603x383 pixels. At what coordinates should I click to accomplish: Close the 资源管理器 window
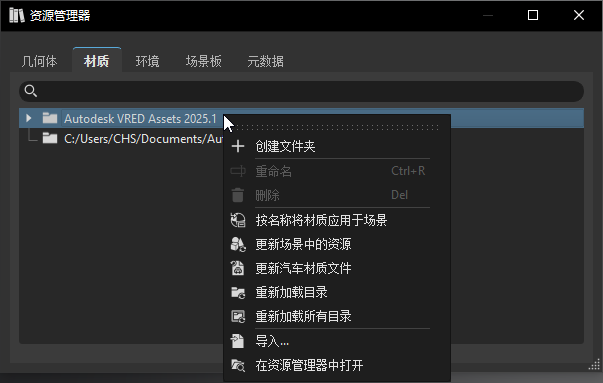[x=579, y=15]
